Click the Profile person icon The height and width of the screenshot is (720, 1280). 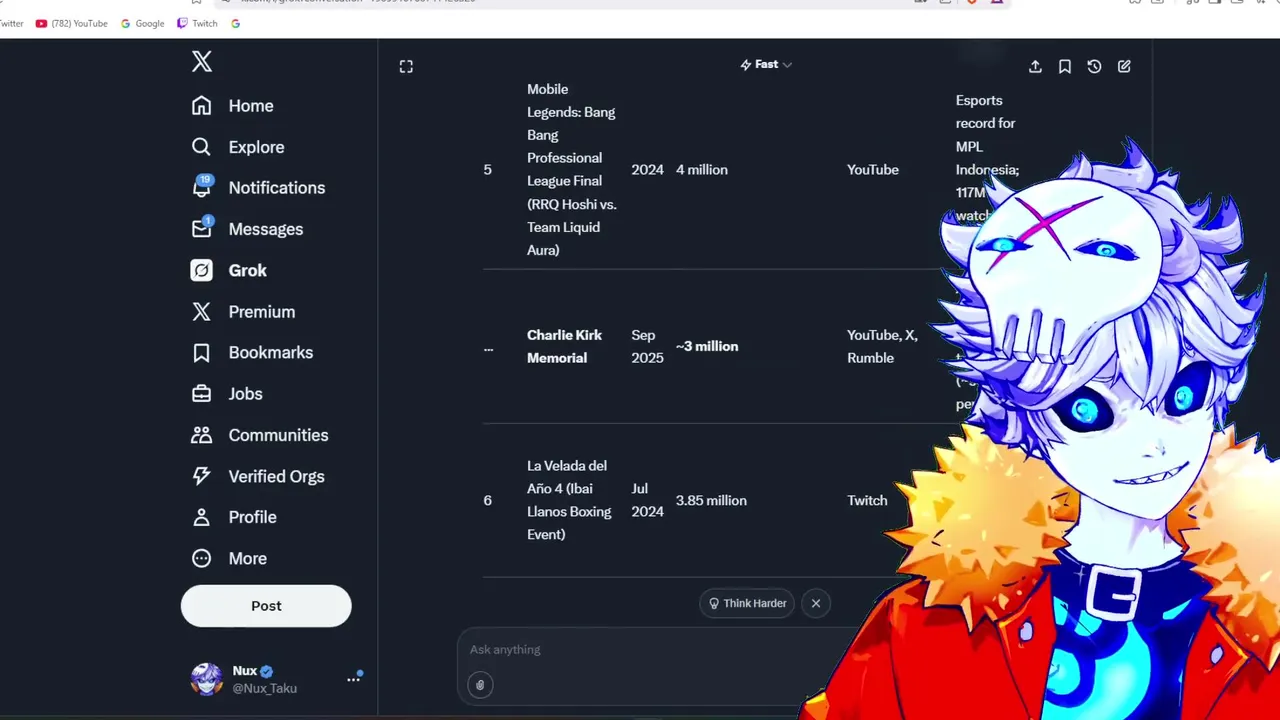(202, 518)
